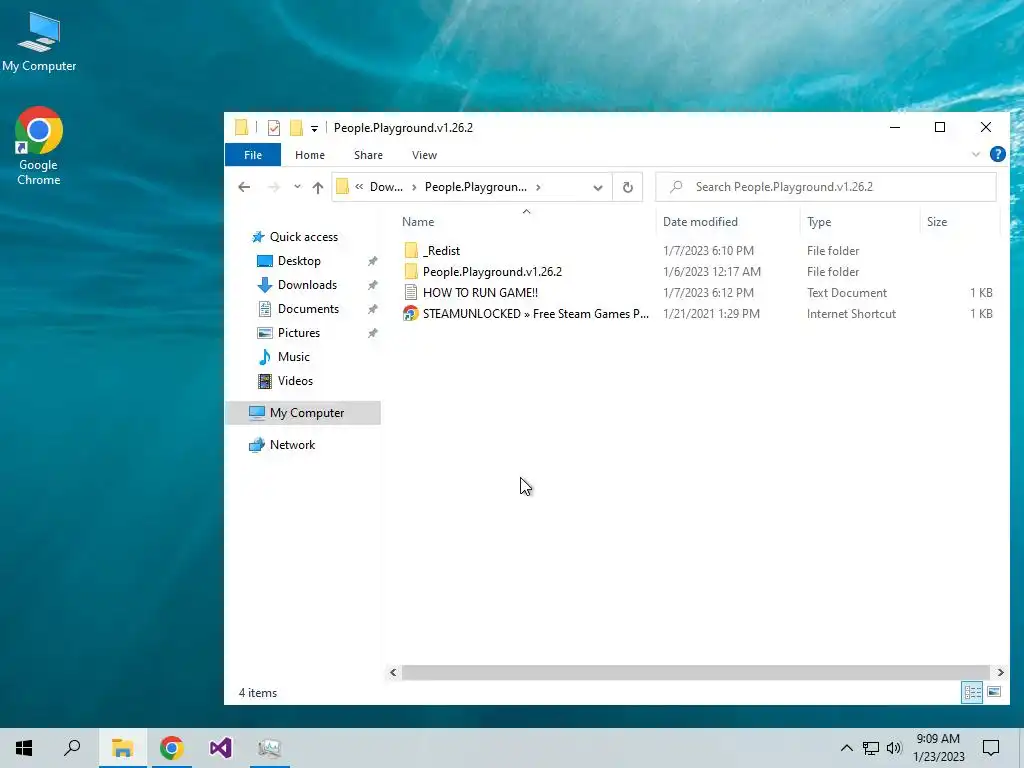Open the Customize Quick Access Toolbar arrow
1024x768 pixels.
click(x=314, y=129)
